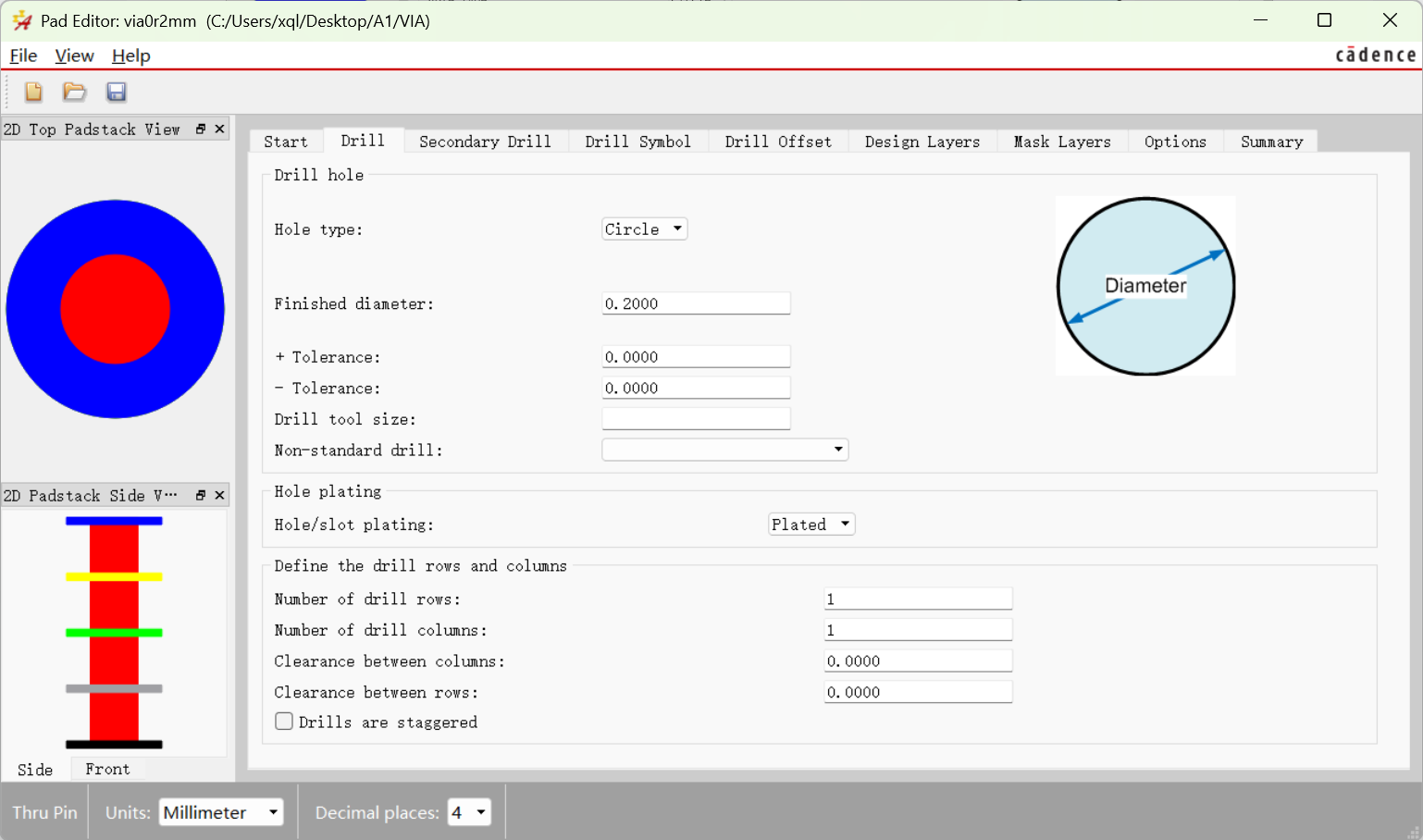This screenshot has height=840, width=1423.
Task: Toggle the Drills are staggered checkbox
Action: pos(284,722)
